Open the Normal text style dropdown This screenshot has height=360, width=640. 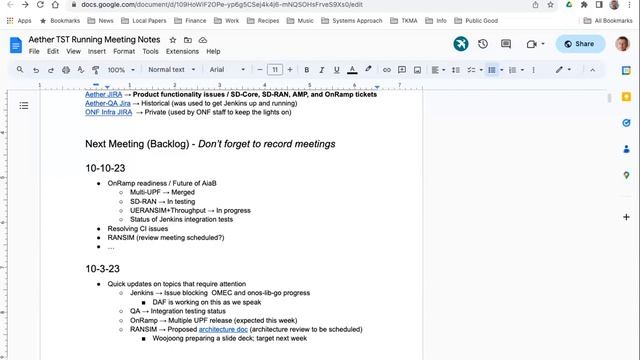pos(171,70)
